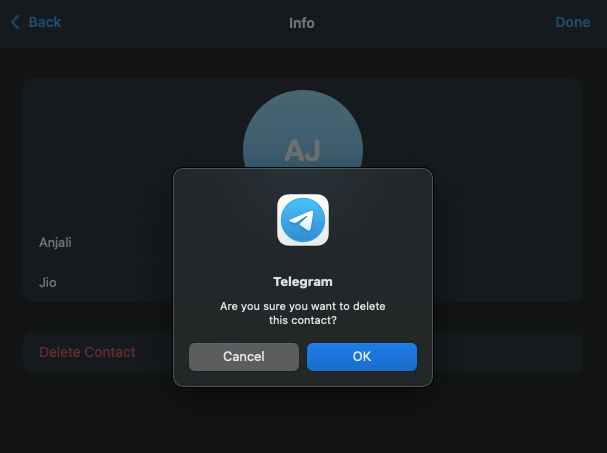Click the 'Are you sure' confirmation message
This screenshot has height=453, width=607.
click(303, 313)
